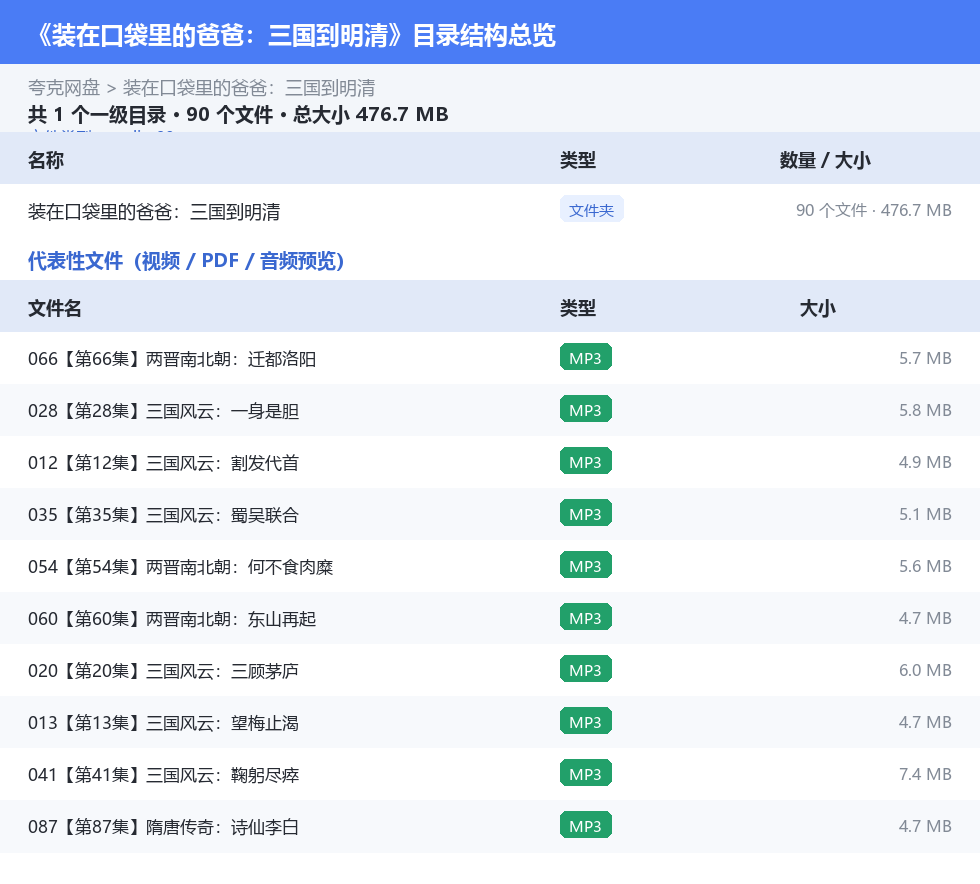
Task: Click MP3 badge for 一身是胆
Action: 586,409
